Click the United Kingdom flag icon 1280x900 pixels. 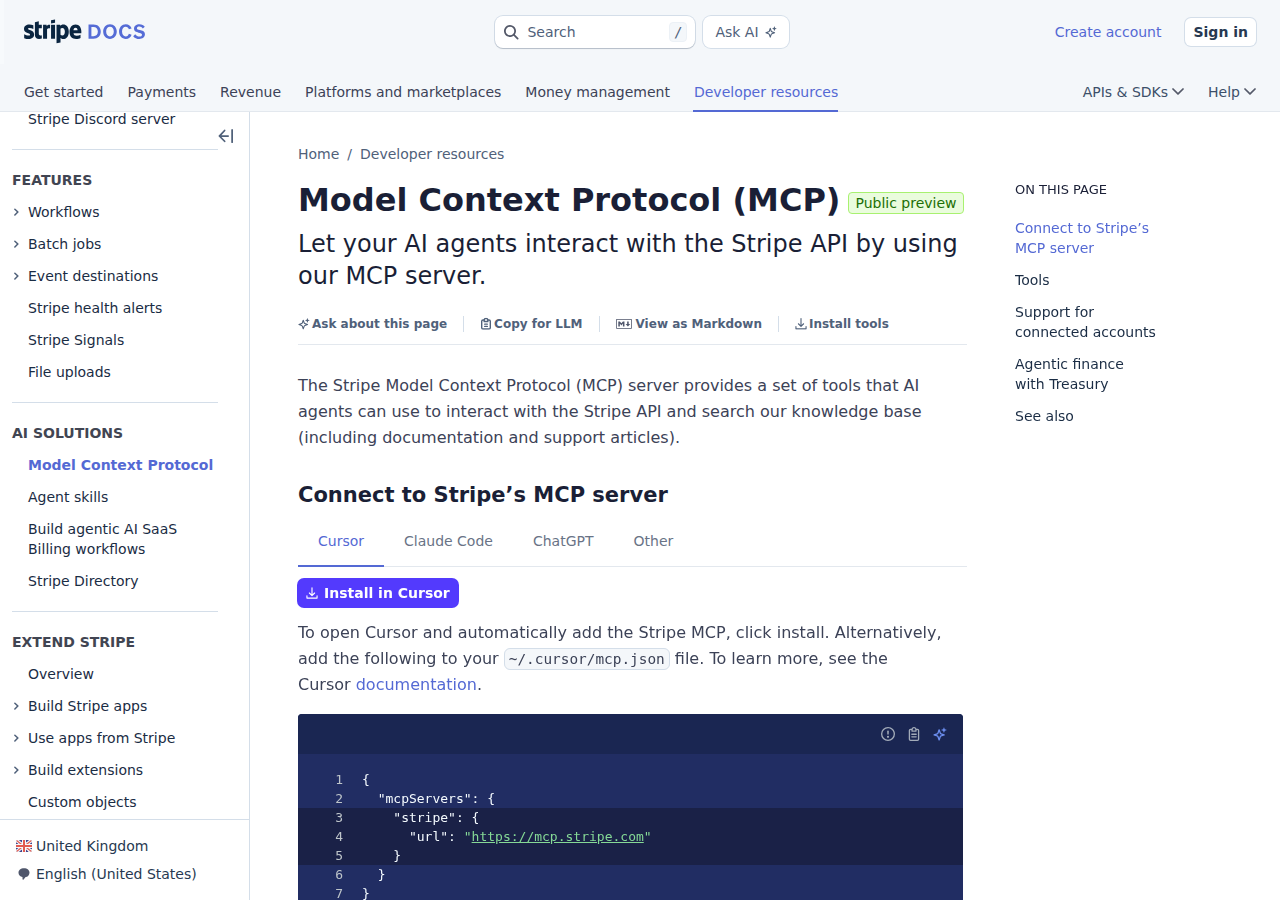[x=24, y=846]
